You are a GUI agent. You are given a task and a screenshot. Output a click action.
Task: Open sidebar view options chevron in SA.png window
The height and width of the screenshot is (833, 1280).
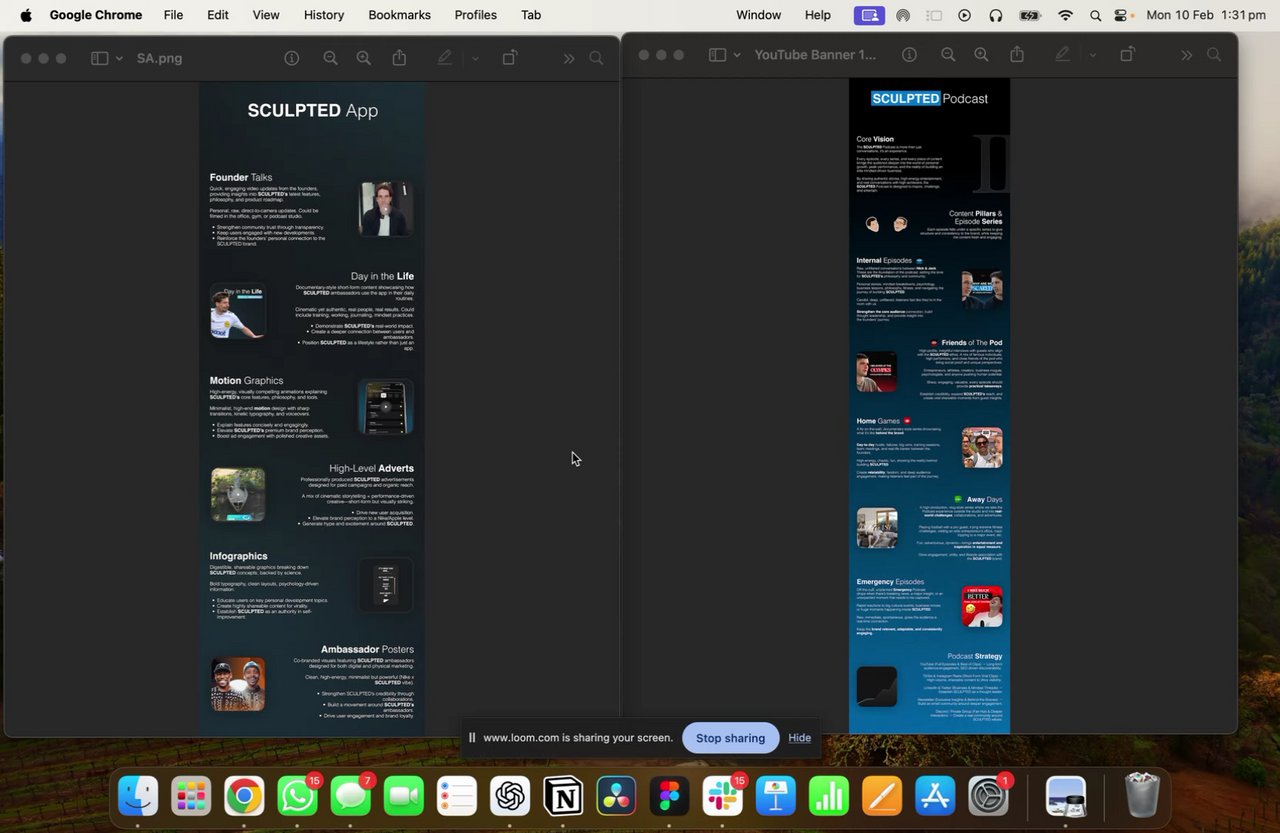point(119,58)
